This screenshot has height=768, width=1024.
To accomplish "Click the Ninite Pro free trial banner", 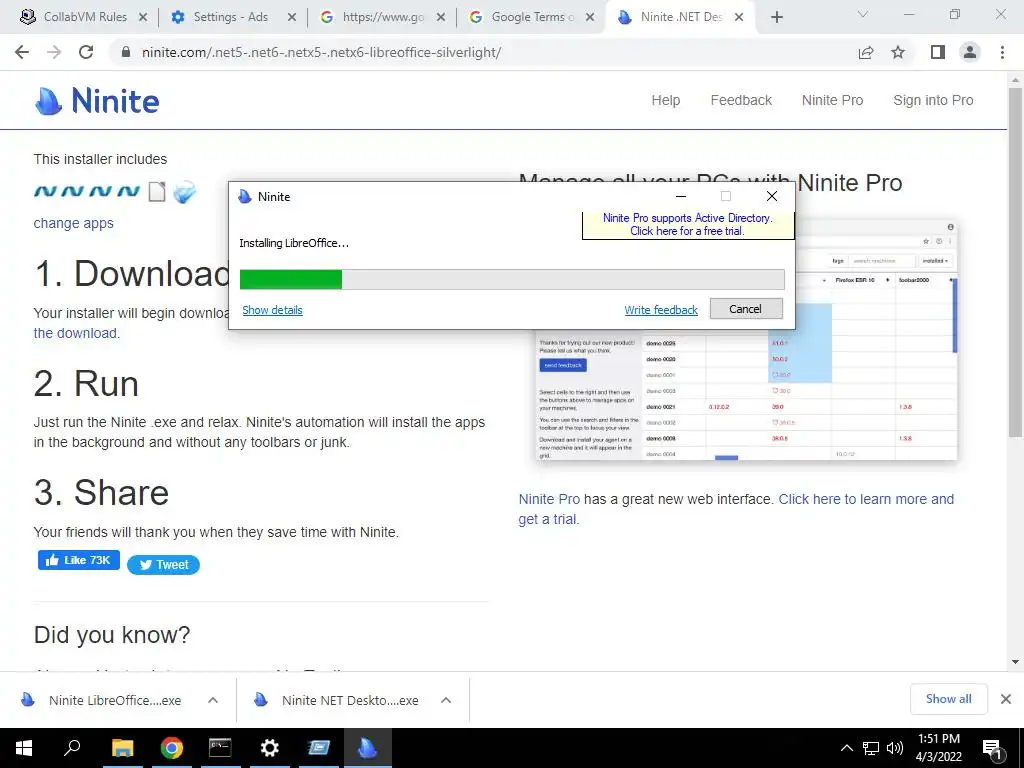I will click(x=688, y=225).
